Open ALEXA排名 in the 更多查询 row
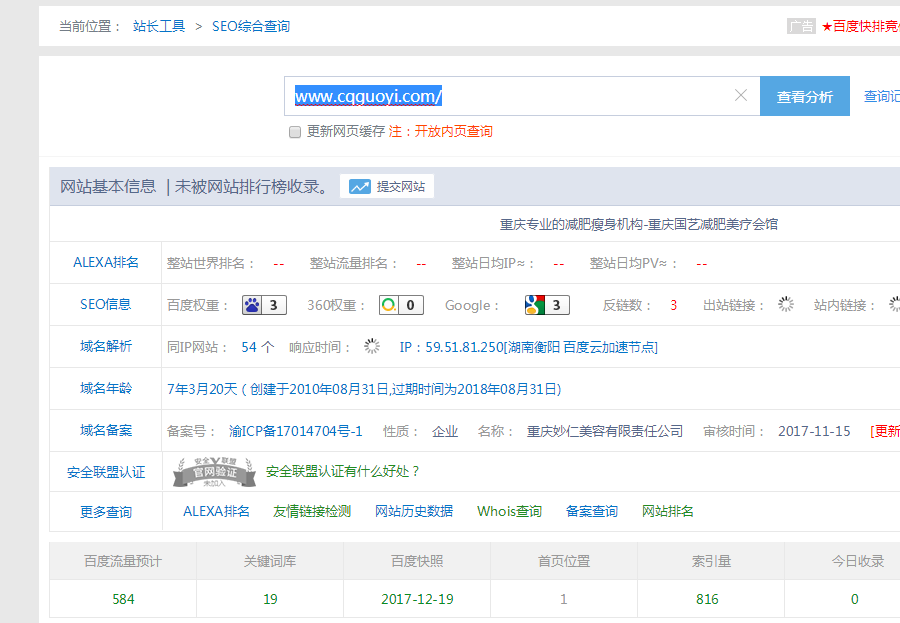 click(216, 511)
